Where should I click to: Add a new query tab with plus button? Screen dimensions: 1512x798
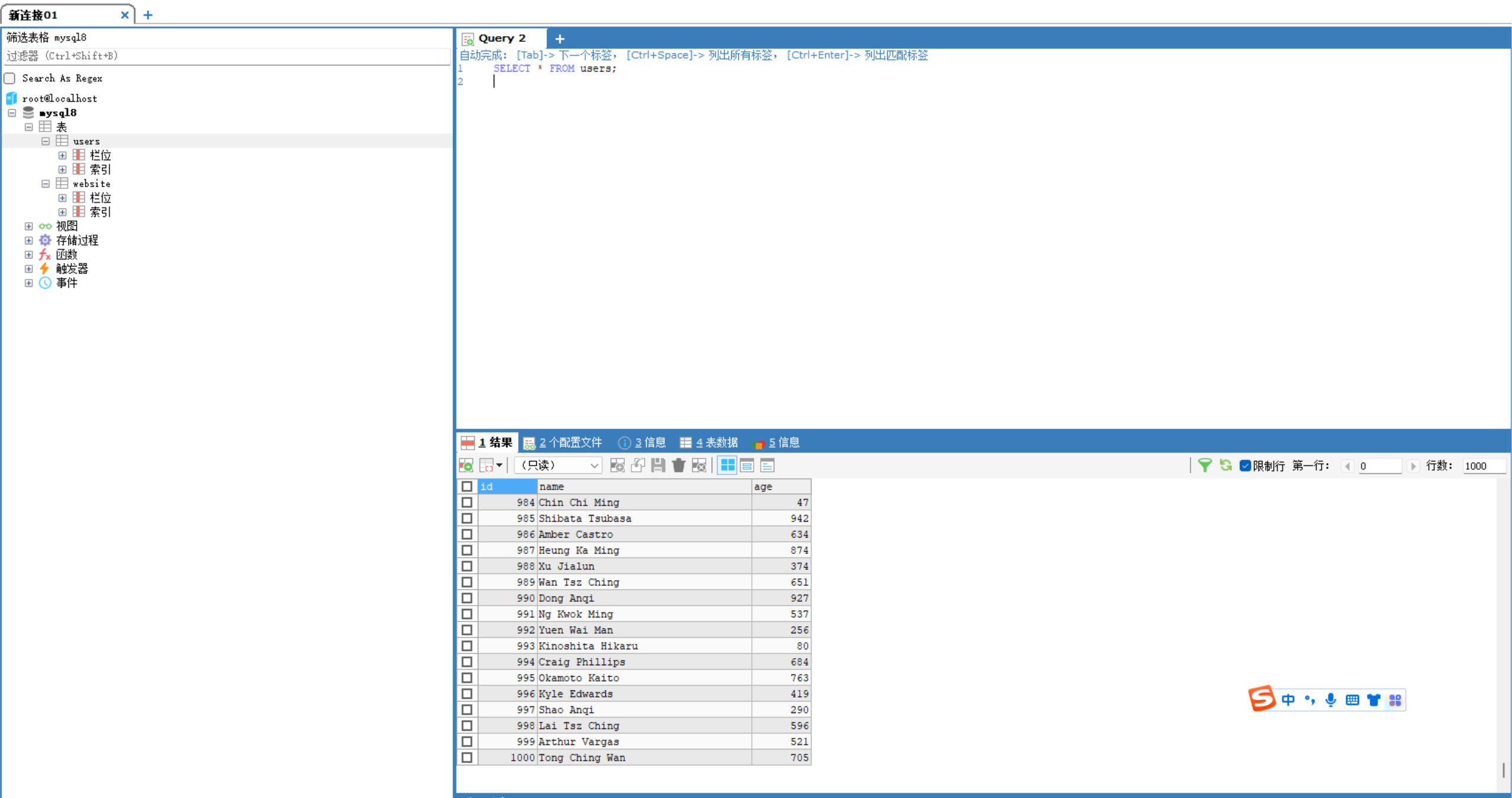click(560, 39)
